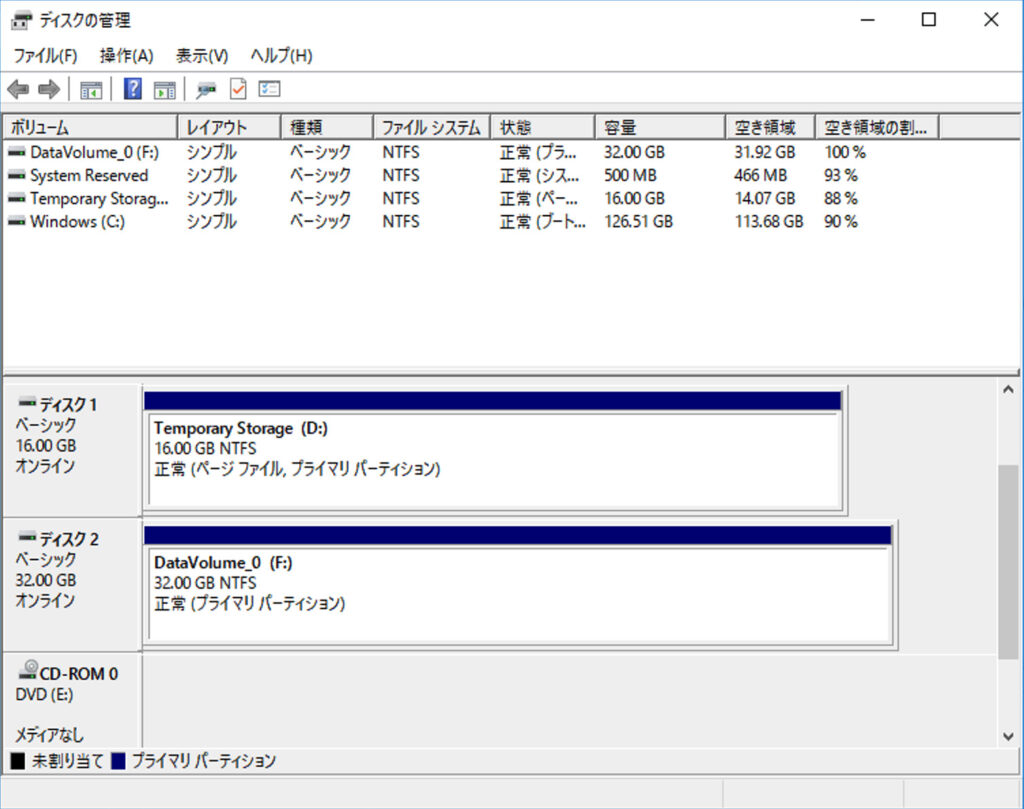The width and height of the screenshot is (1024, 809).
Task: Select the CD-ROM 0 DVD (E:) panel
Action: tap(72, 700)
